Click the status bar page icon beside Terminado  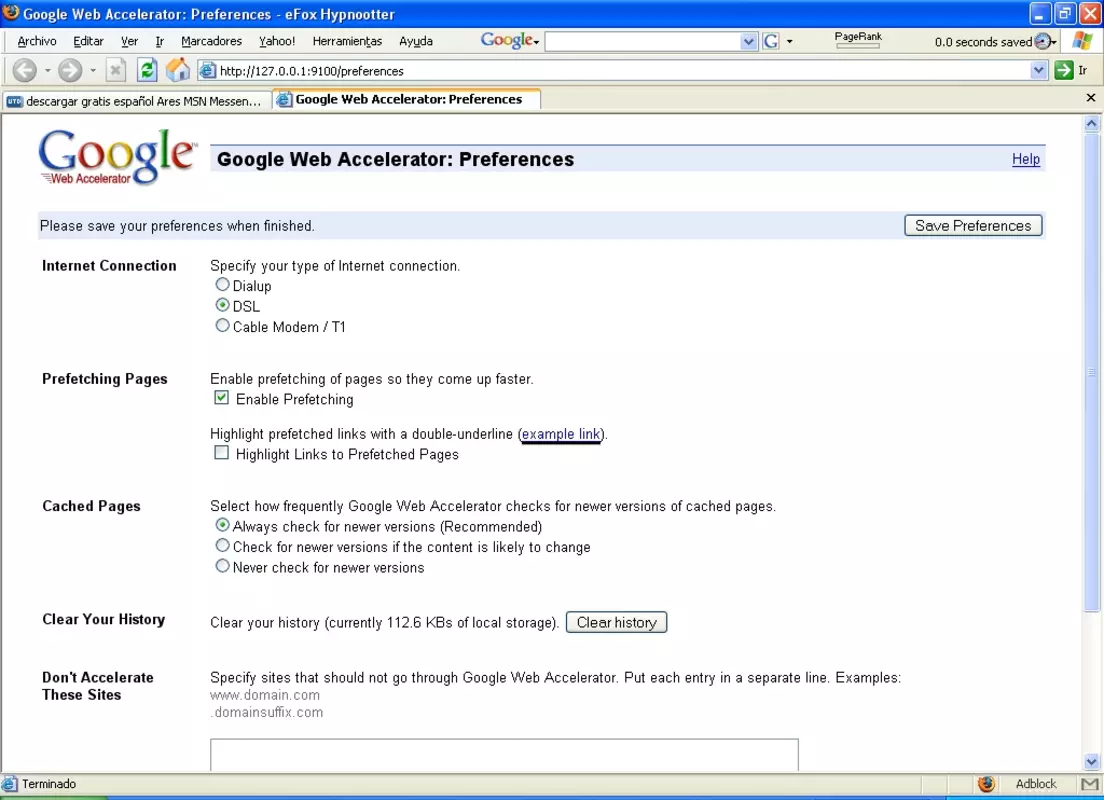(10, 784)
